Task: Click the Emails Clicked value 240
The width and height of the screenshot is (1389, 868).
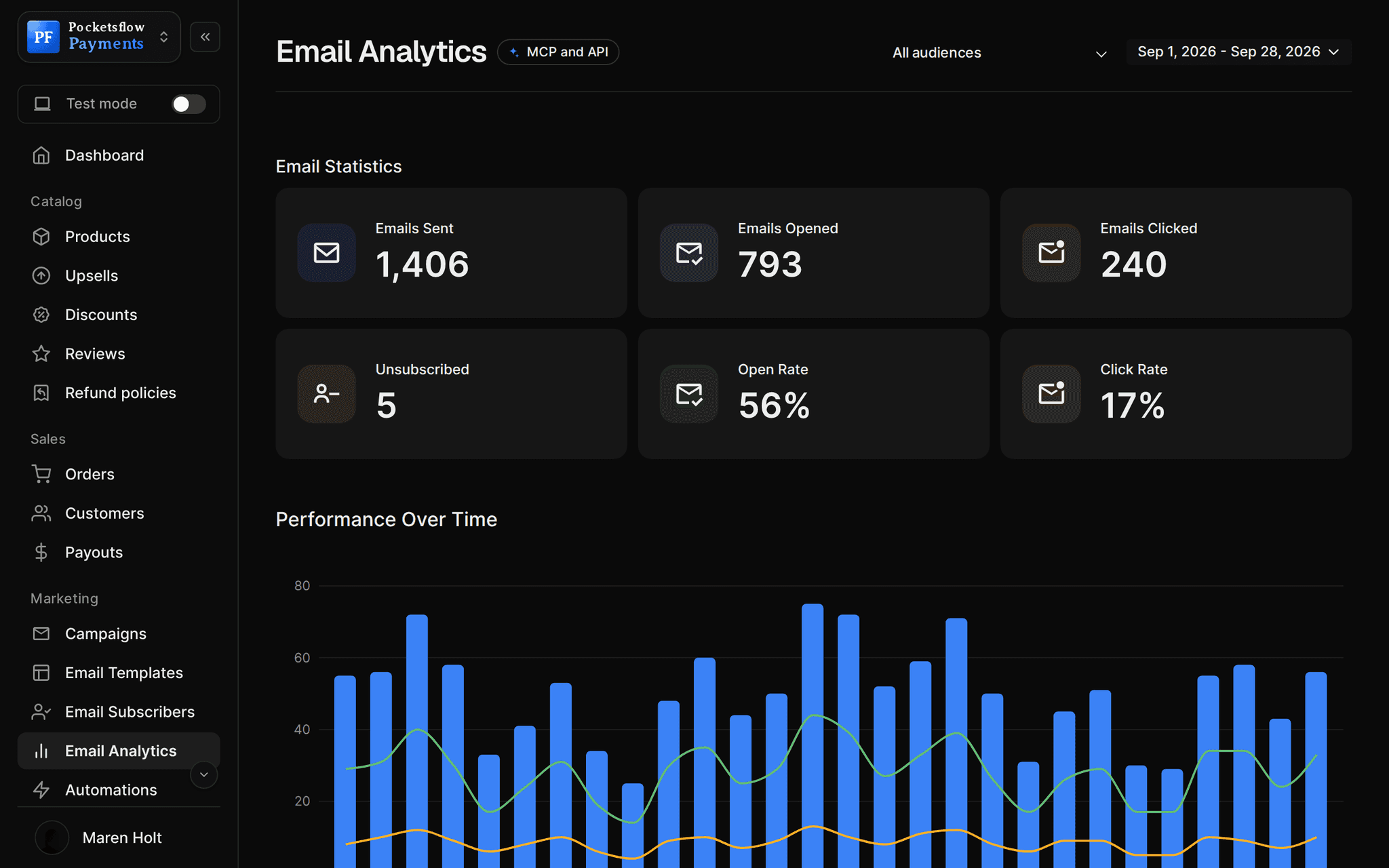Action: coord(1133,264)
